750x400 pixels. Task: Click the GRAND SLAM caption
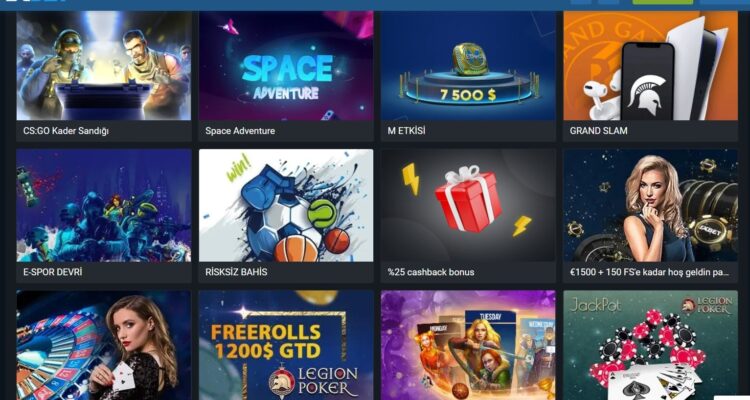pyautogui.click(x=598, y=131)
